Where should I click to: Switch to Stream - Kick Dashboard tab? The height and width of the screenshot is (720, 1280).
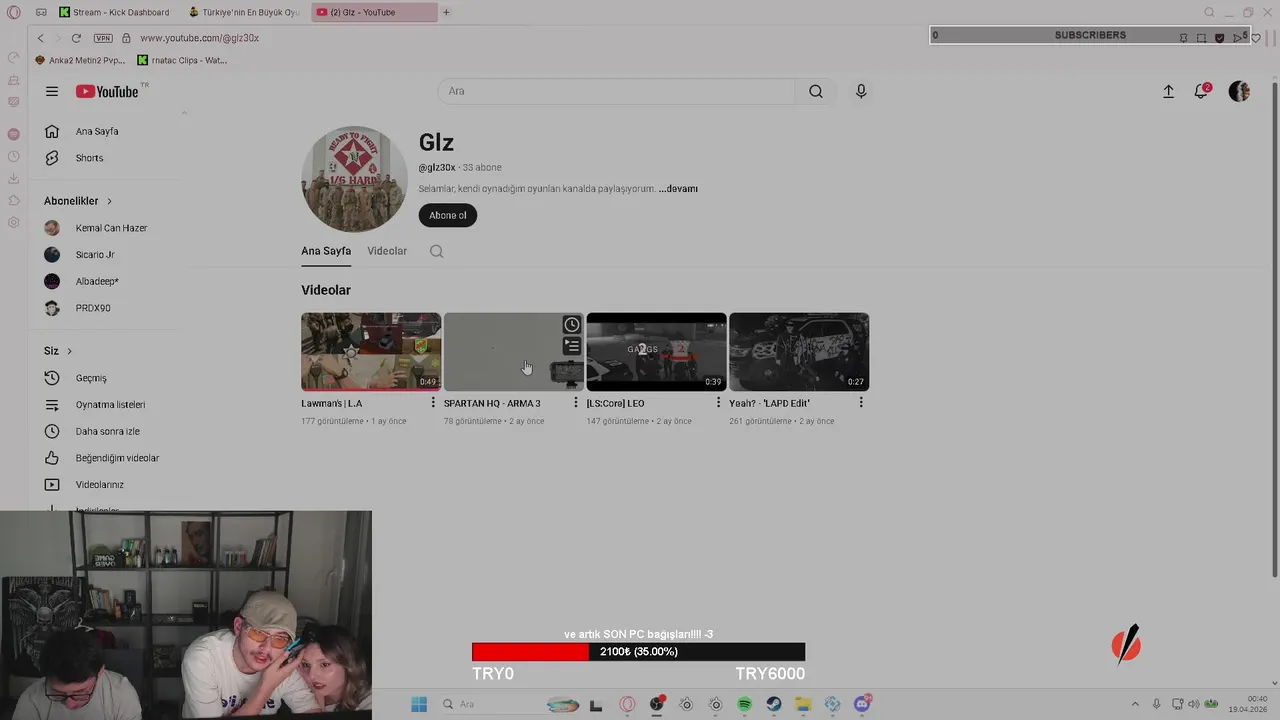click(114, 12)
